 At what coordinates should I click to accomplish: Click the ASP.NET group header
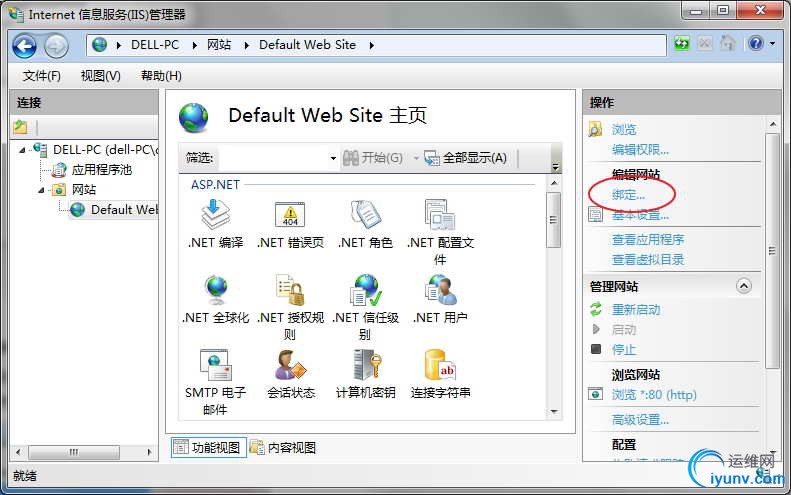(215, 185)
